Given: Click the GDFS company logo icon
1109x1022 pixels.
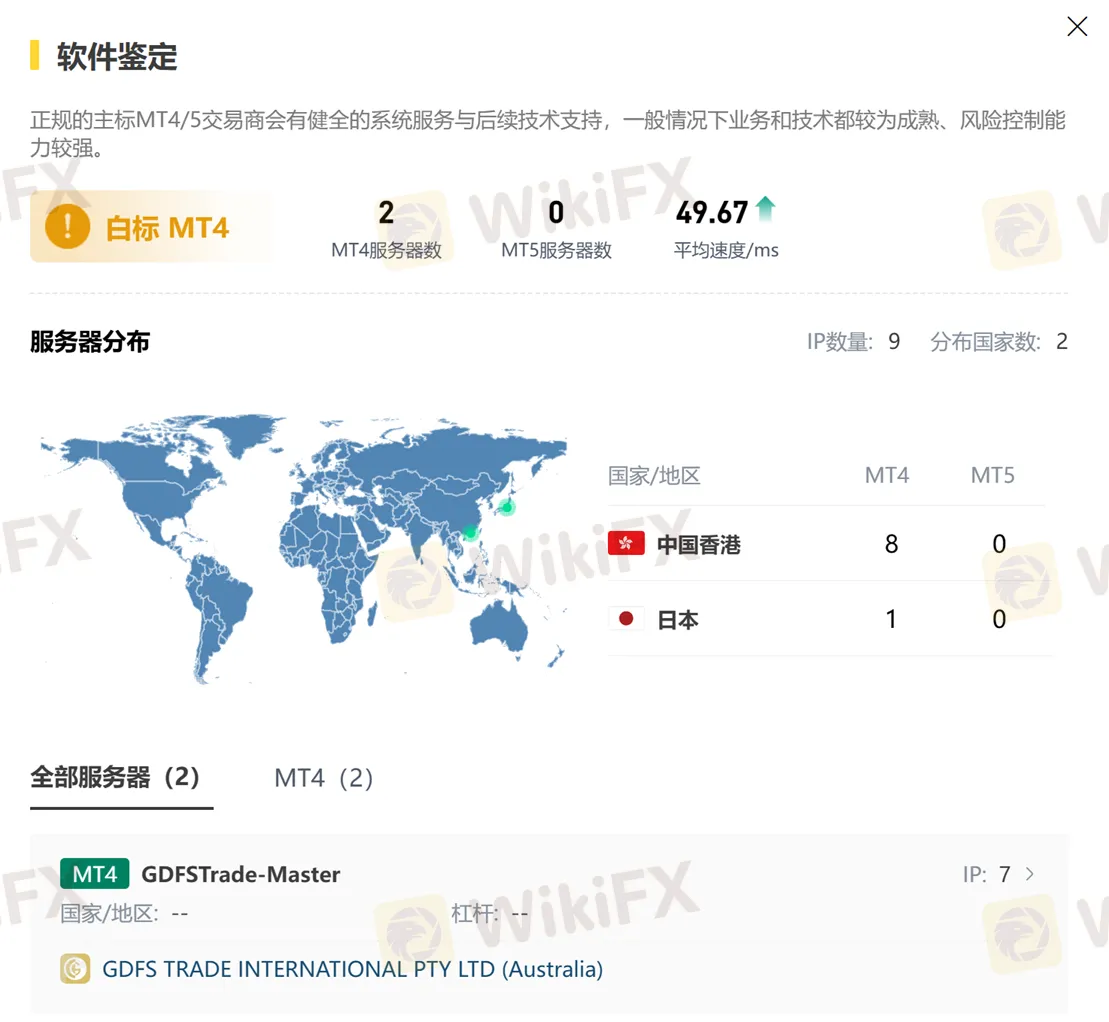Looking at the screenshot, I should 75,968.
